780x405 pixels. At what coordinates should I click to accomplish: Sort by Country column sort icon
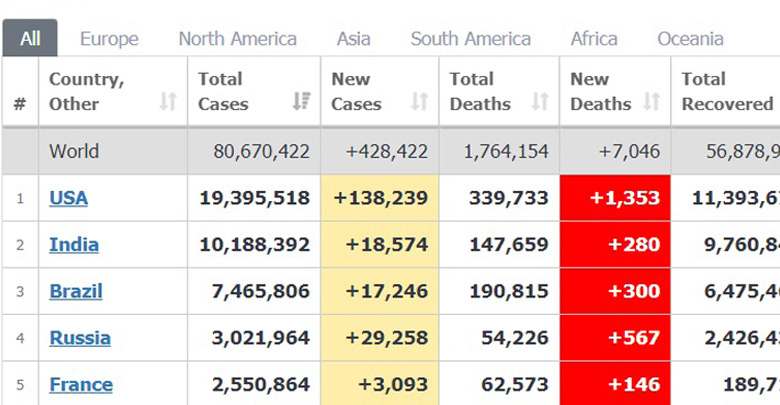click(168, 102)
